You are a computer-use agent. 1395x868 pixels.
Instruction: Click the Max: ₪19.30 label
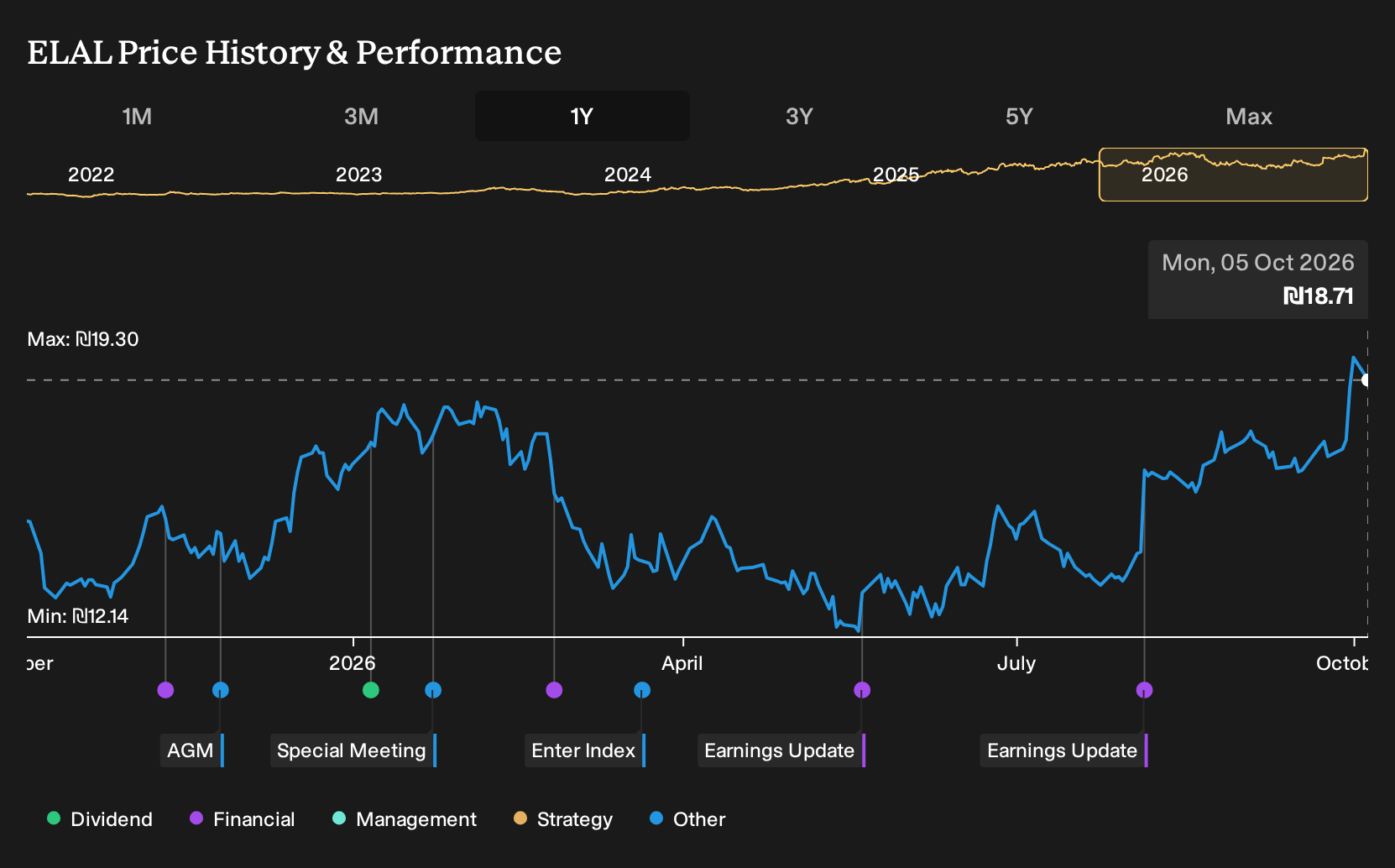click(x=83, y=339)
